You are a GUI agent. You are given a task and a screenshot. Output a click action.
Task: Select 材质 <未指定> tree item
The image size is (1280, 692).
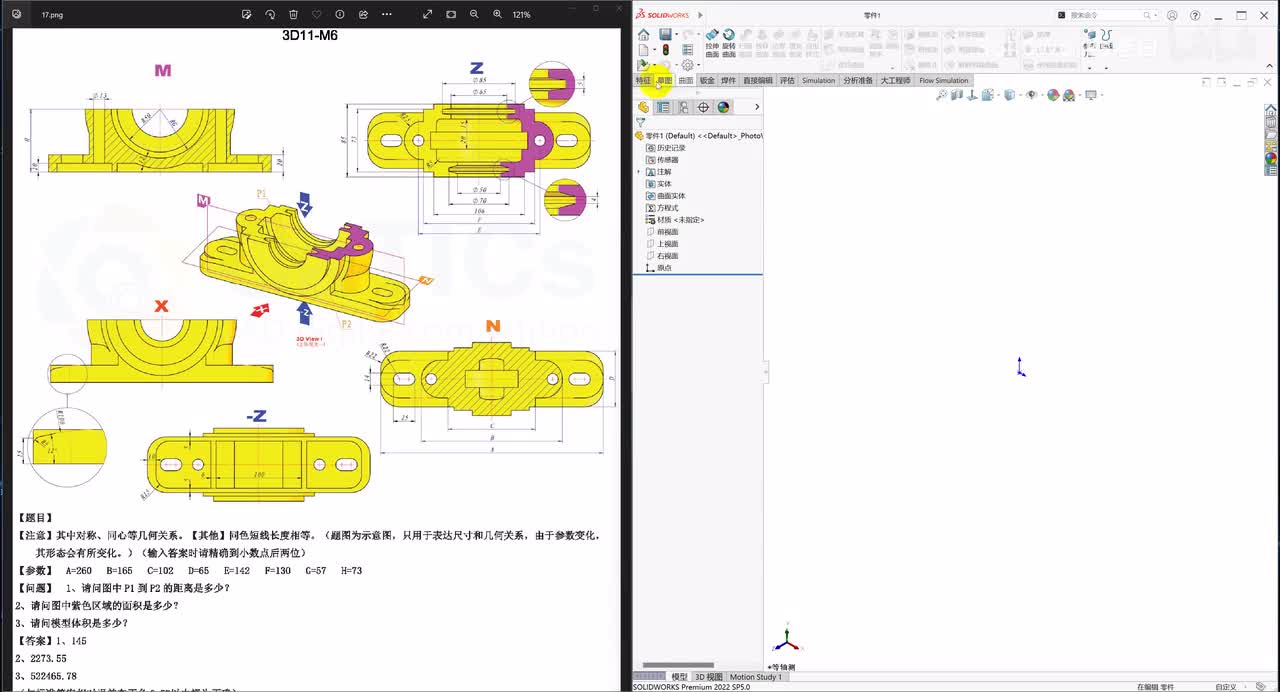675,220
